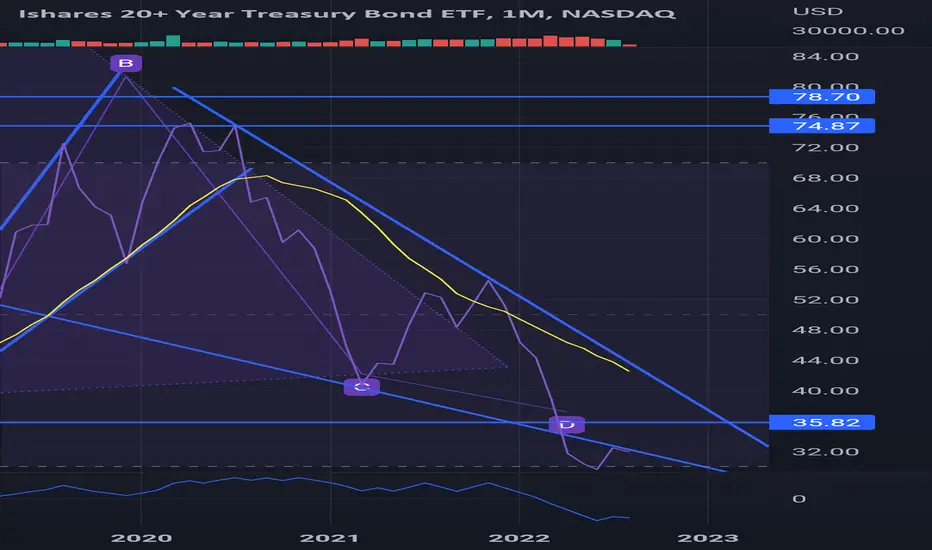Click the 60.00 price axis value
Viewport: 932px width, 550px height.
click(826, 238)
